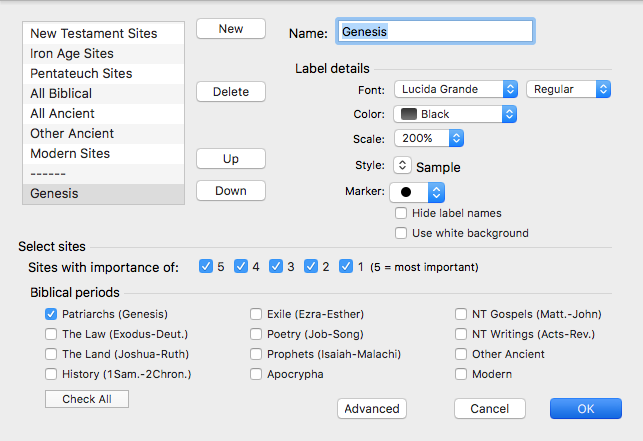Uncheck importance level 1 checkbox
The height and width of the screenshot is (441, 643).
pos(346,266)
